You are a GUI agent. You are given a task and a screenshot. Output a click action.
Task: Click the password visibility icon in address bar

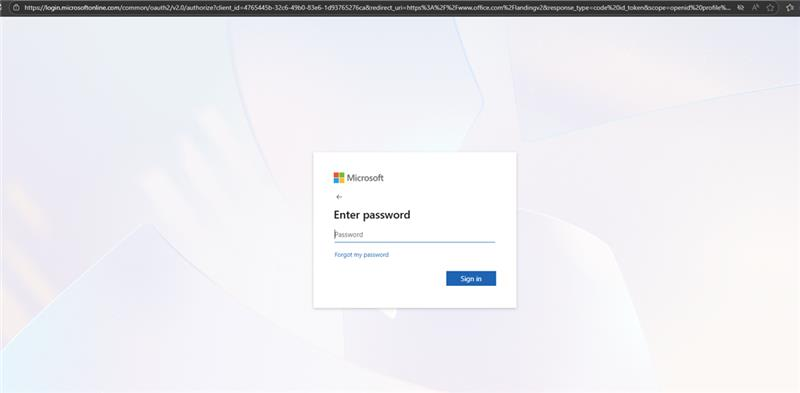pyautogui.click(x=740, y=8)
